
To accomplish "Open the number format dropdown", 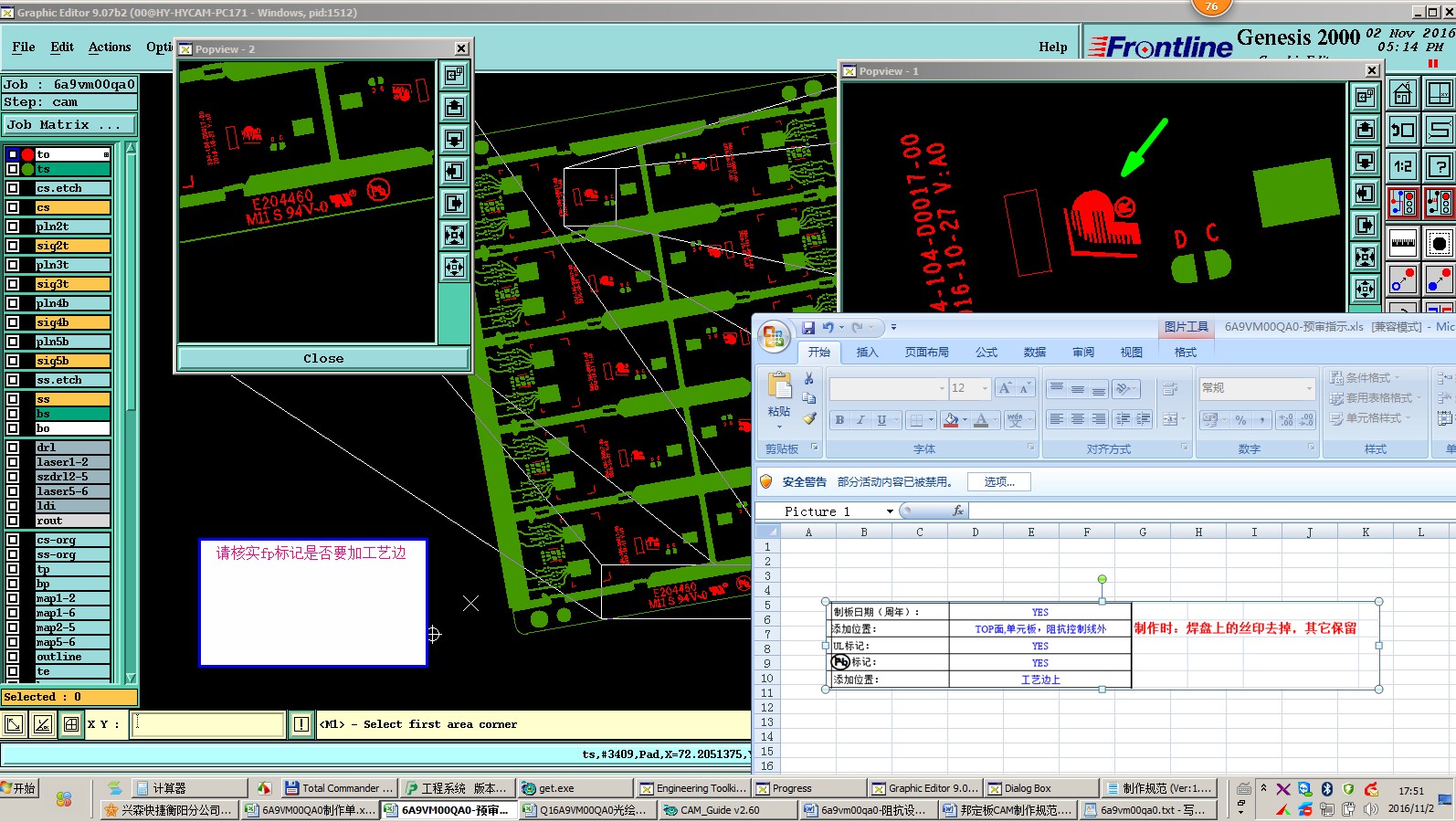I will 1308,388.
